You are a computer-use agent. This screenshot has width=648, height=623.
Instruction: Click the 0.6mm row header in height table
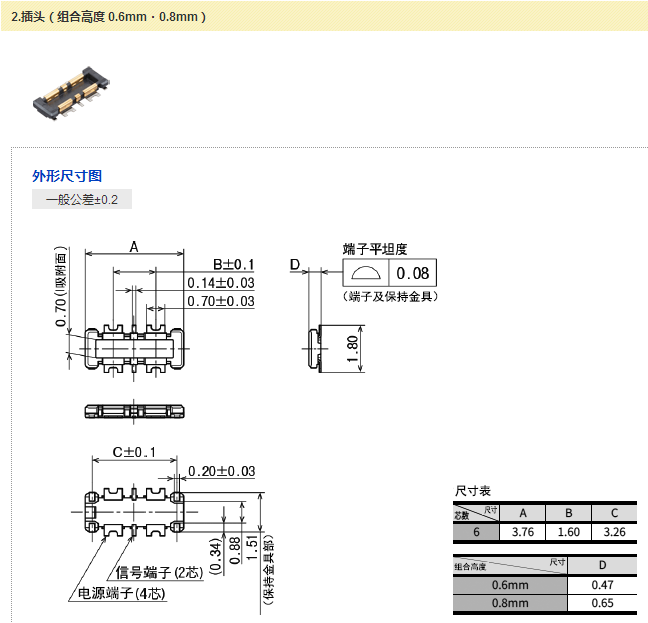pos(510,585)
